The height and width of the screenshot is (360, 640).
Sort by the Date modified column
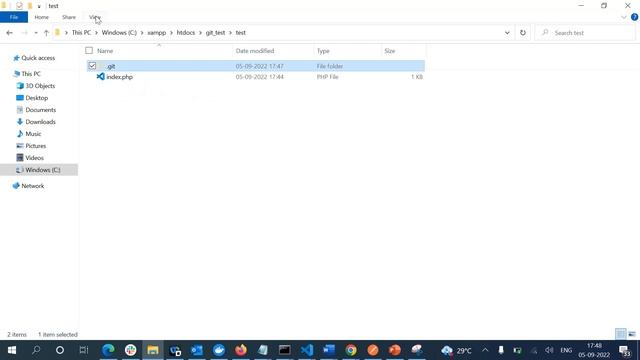click(255, 51)
